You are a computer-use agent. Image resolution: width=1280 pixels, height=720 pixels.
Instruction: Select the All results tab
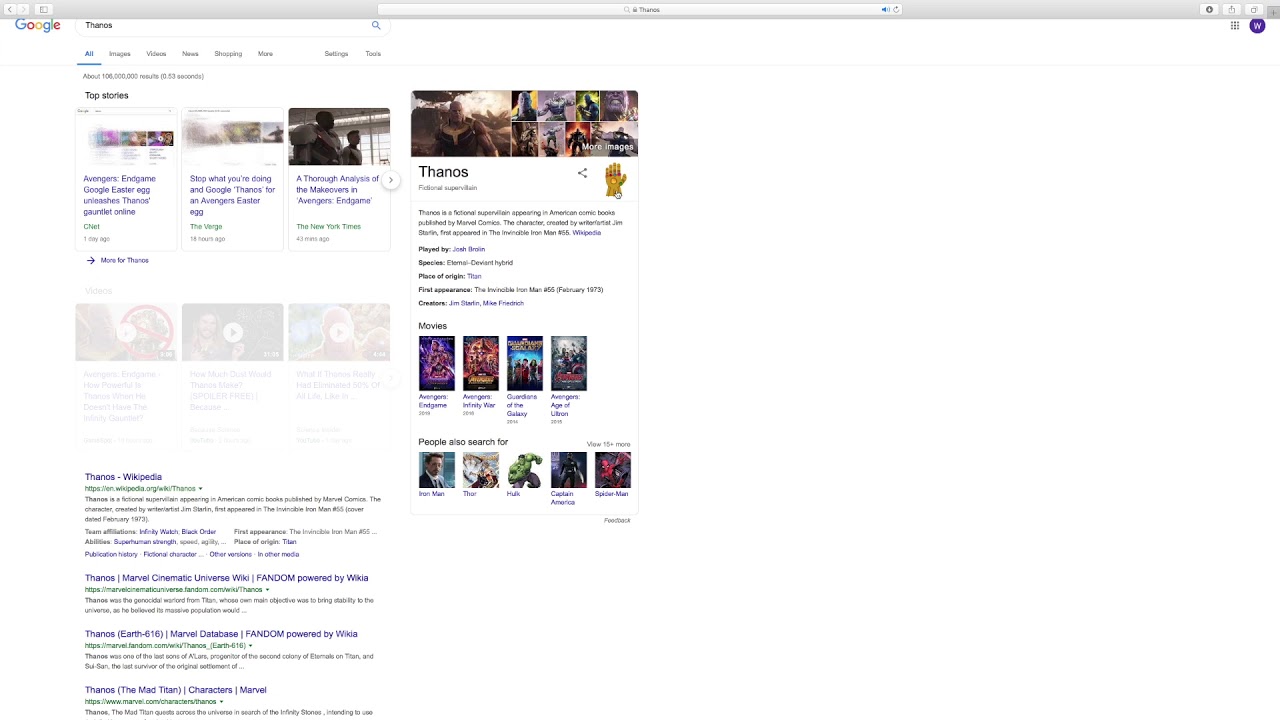[x=89, y=54]
